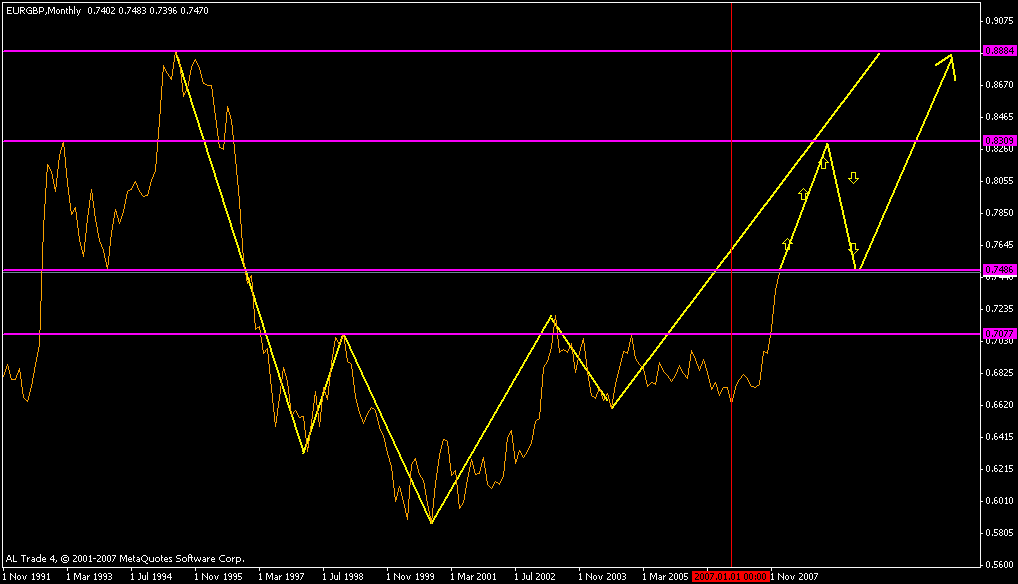Click the yellow arrowhead tip at the 0.8884 projection
The width and height of the screenshot is (1018, 584).
951,56
